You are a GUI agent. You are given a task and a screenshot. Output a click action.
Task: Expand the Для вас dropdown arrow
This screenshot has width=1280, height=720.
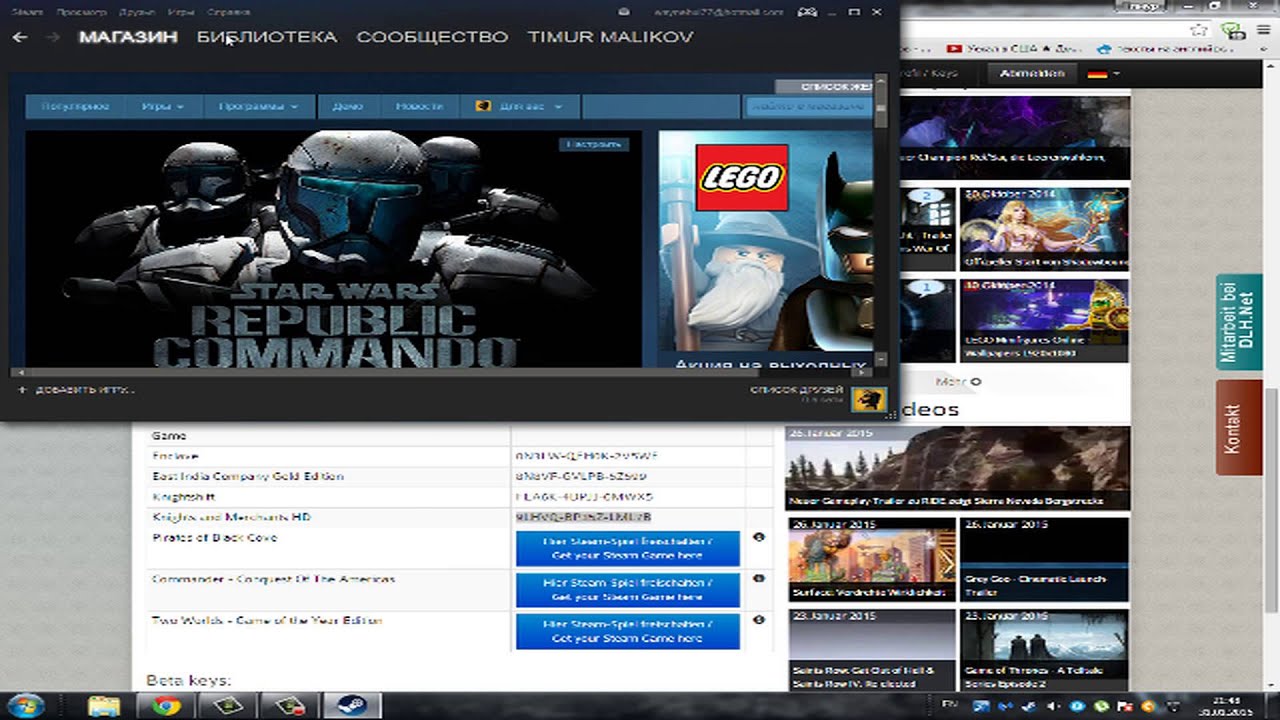[x=558, y=106]
